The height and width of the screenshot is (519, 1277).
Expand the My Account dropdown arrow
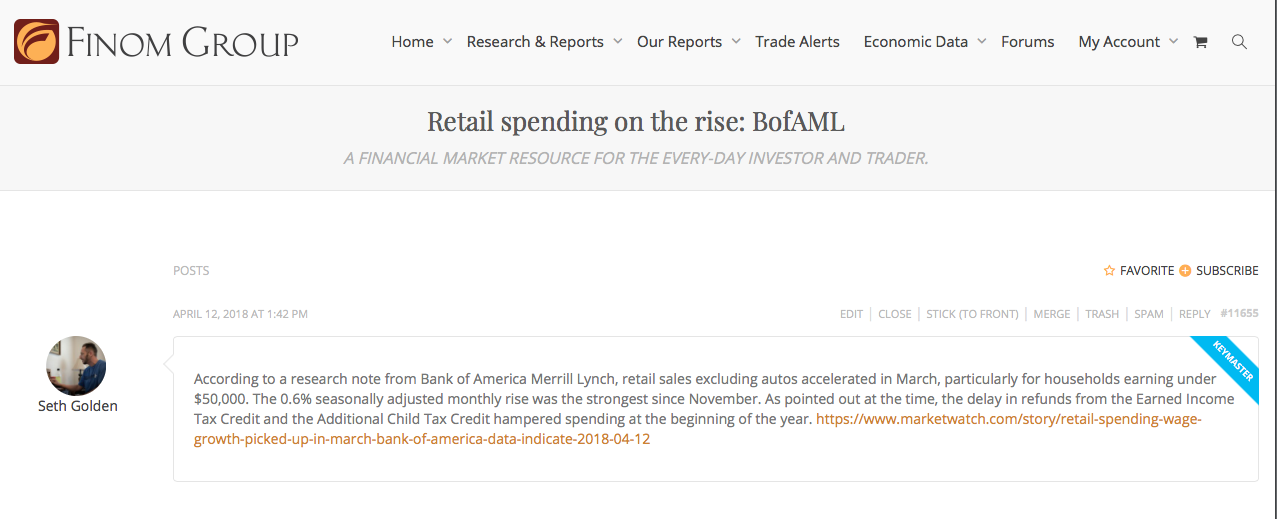(x=1173, y=41)
